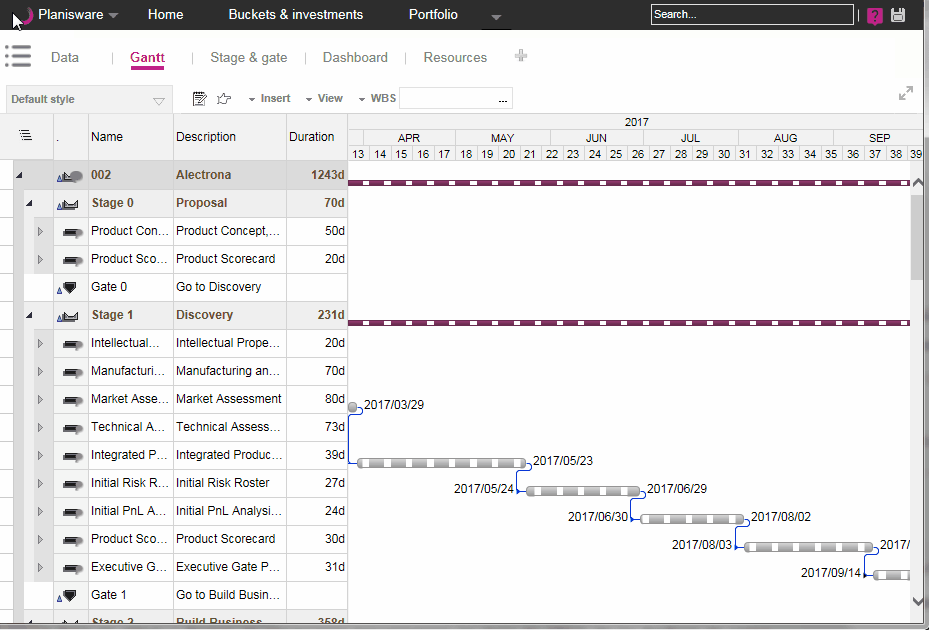Click the edit notepad toolbar icon

200,99
